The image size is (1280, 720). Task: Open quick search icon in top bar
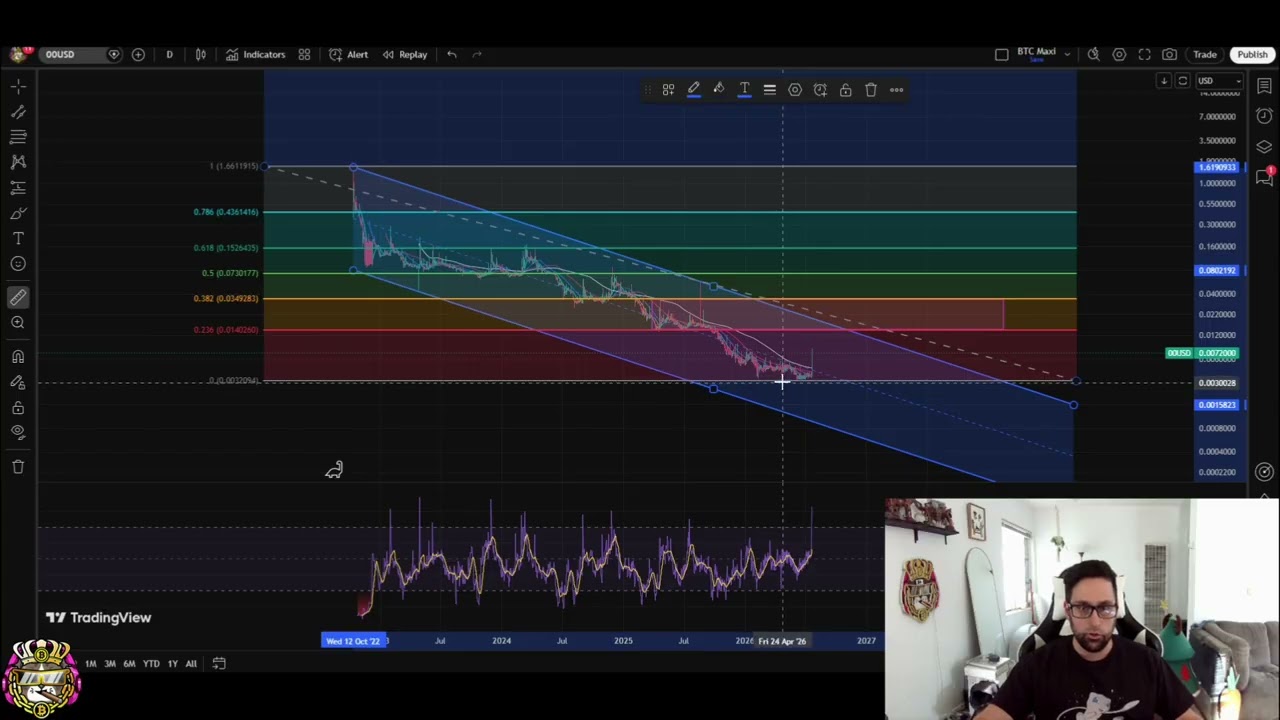click(x=1094, y=54)
